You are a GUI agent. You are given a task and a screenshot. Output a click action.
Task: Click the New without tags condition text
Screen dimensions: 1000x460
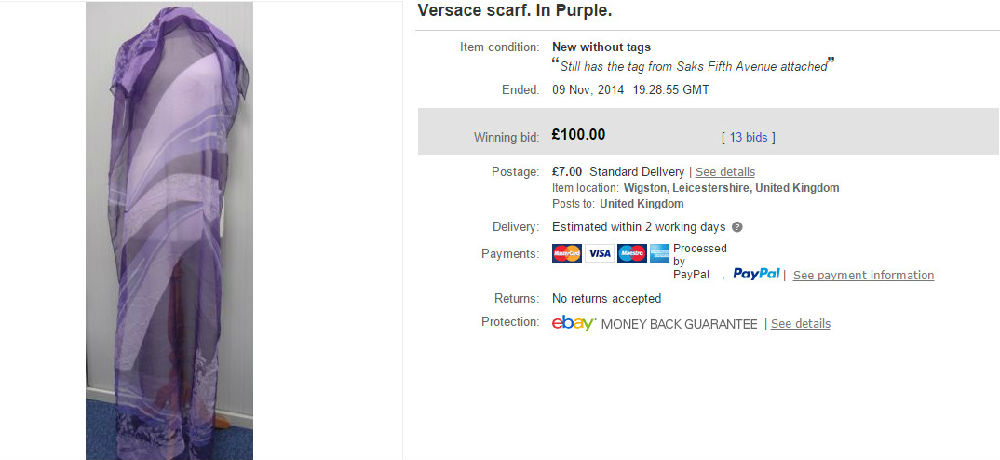tap(601, 47)
